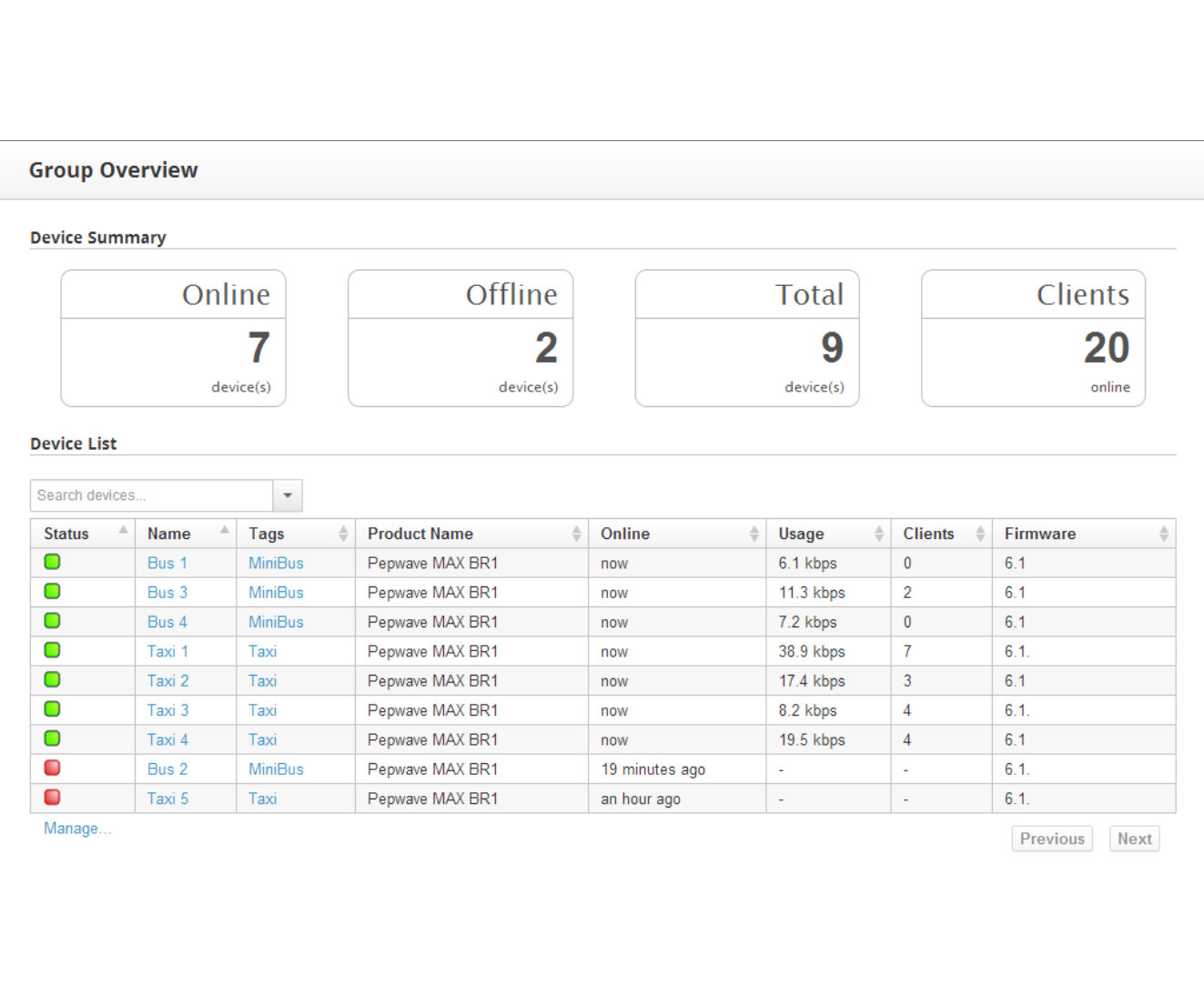
Task: Click the '38.9 kbps' usage value
Action: click(812, 651)
